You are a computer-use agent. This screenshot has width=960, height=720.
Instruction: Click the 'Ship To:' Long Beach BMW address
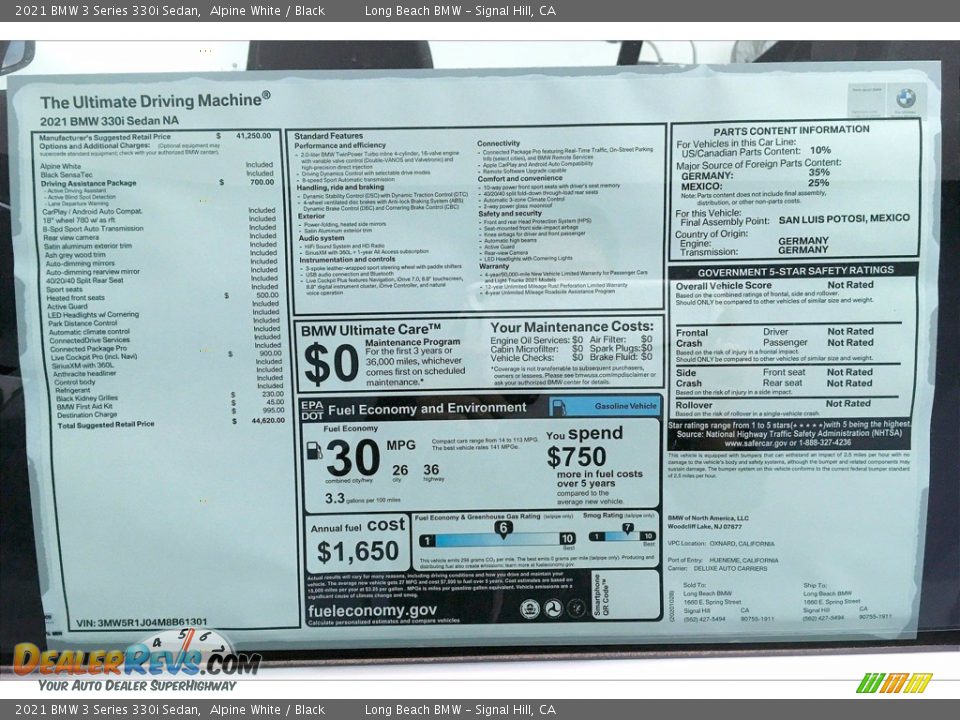tap(847, 601)
